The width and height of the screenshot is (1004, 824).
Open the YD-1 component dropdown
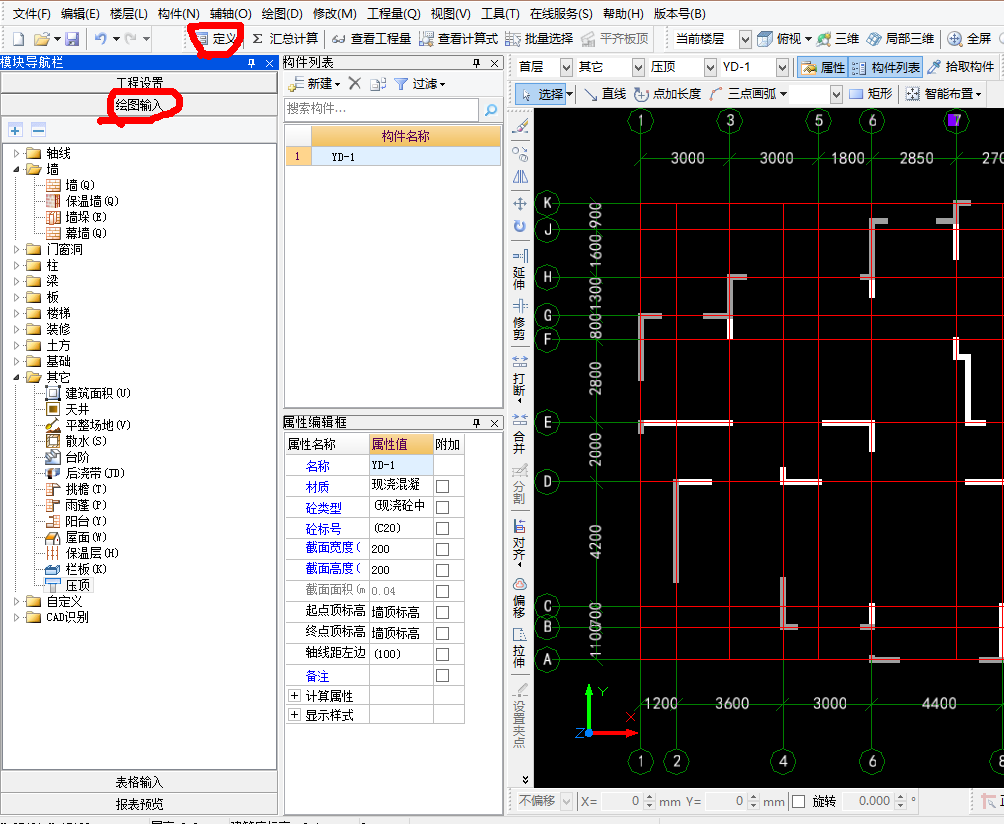[782, 67]
